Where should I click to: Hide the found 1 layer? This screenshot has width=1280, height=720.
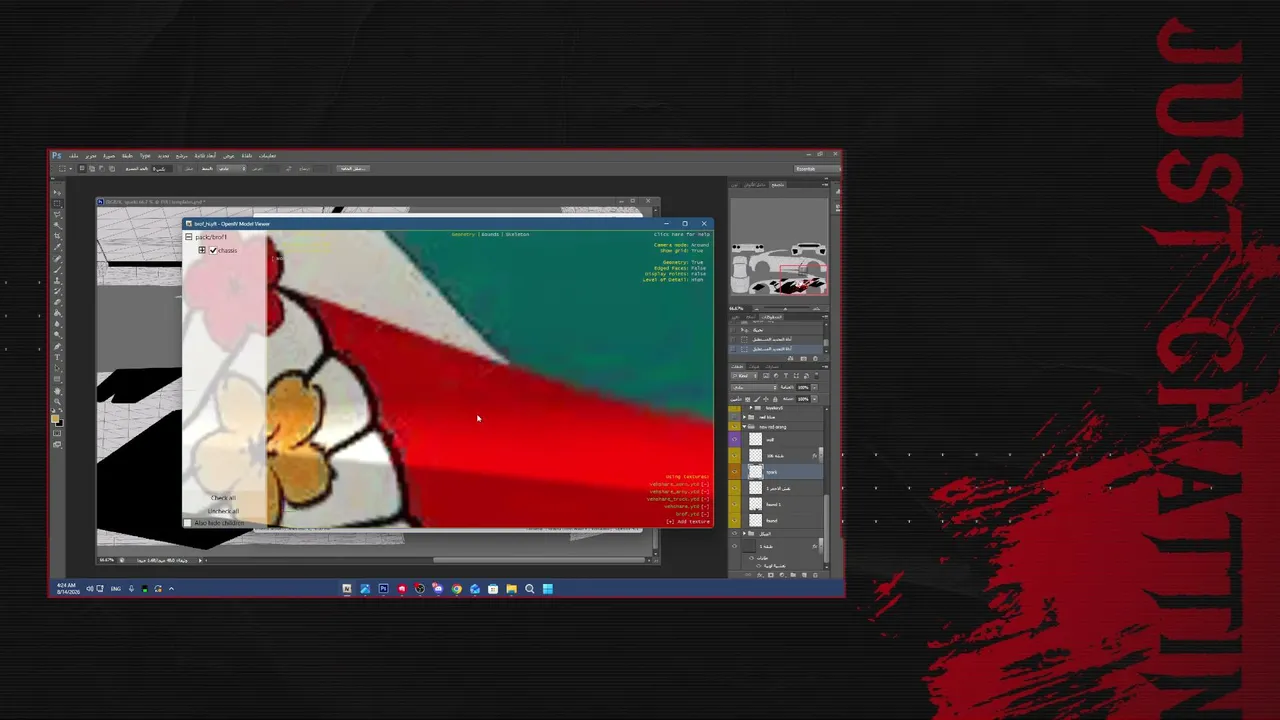coord(735,504)
